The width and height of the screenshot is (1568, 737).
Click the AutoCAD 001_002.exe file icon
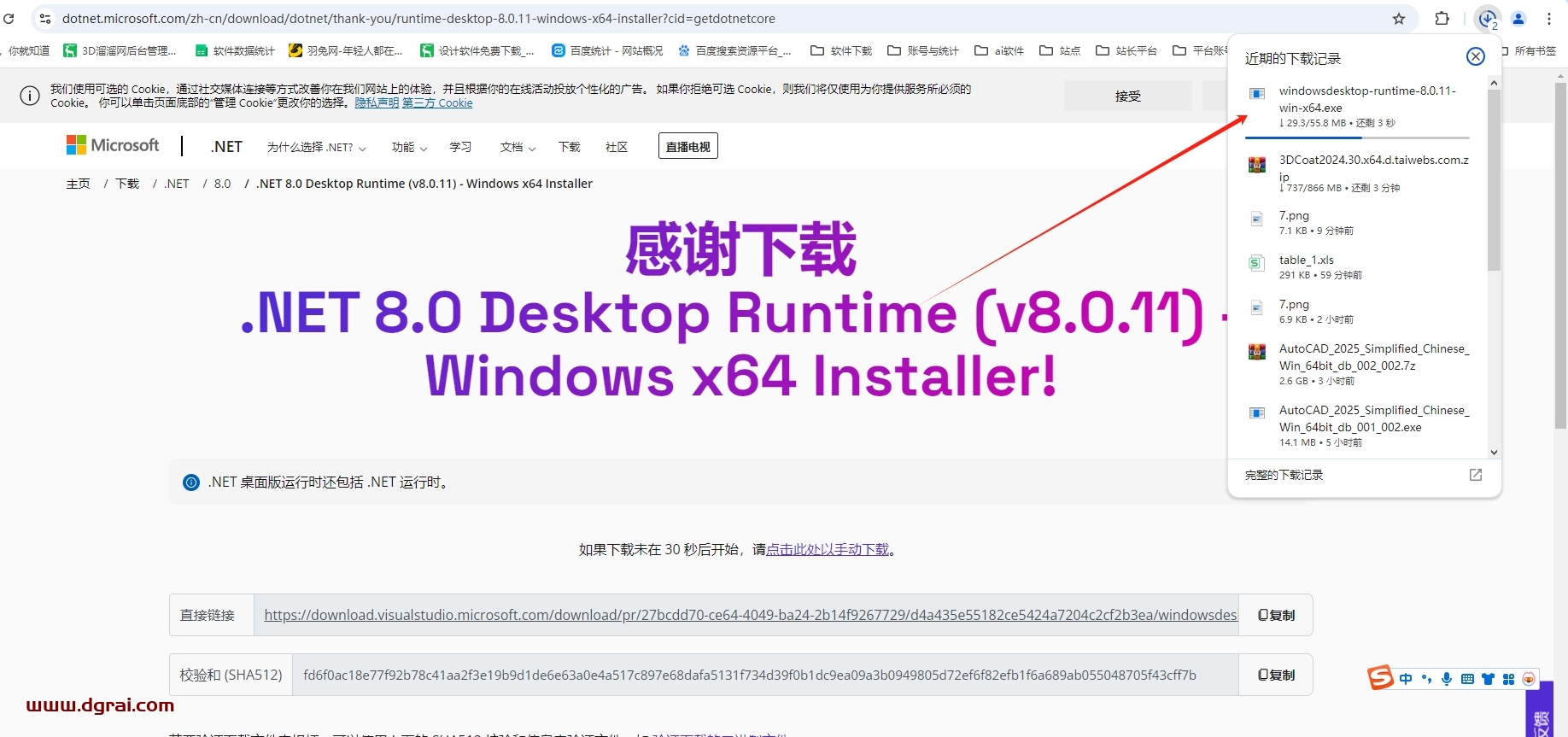1257,412
